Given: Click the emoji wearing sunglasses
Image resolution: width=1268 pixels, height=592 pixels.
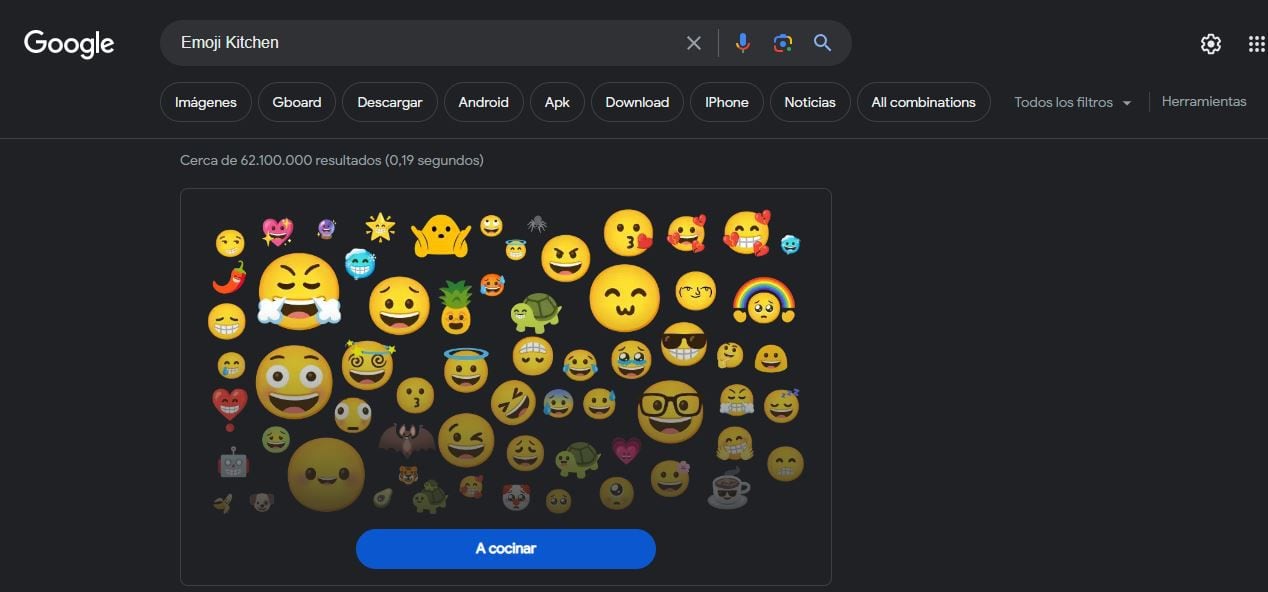Looking at the screenshot, I should click(x=684, y=343).
